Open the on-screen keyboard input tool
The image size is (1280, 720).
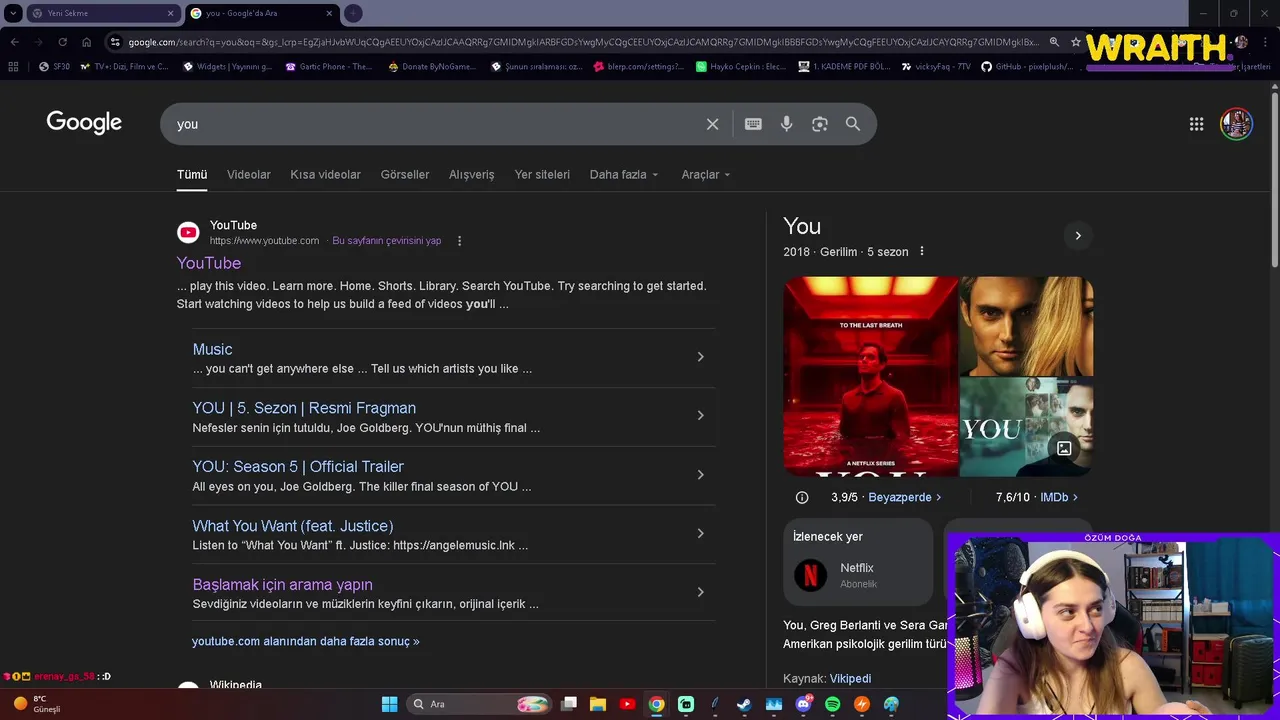coord(753,124)
